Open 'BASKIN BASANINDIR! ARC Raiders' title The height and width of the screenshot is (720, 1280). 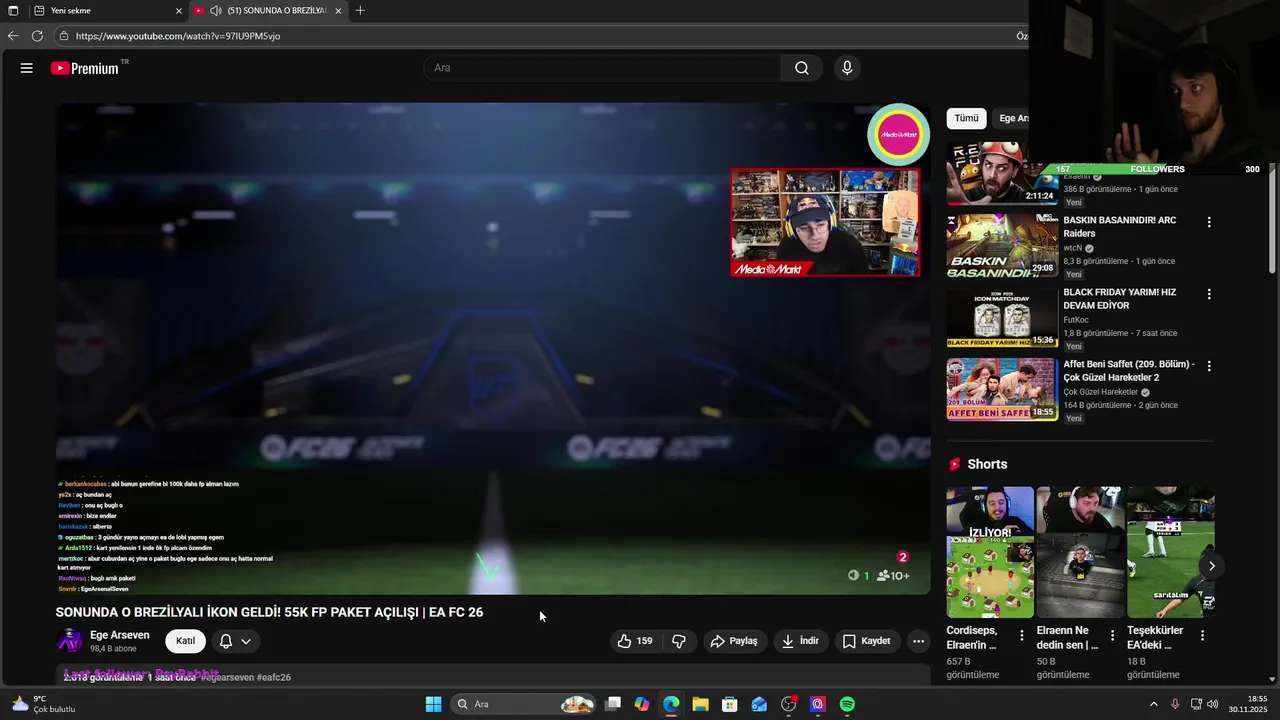1120,226
